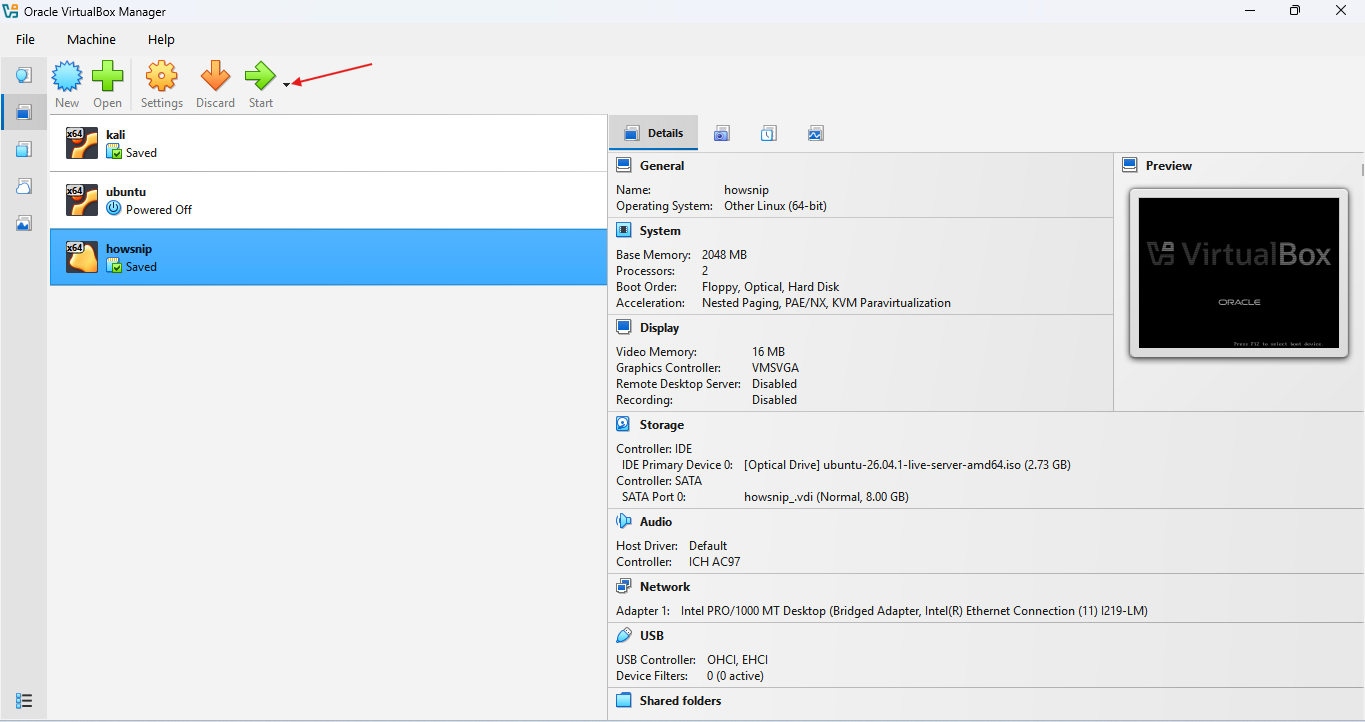Viewport: 1365px width, 722px height.
Task: Click the green Open plus icon
Action: tap(108, 76)
